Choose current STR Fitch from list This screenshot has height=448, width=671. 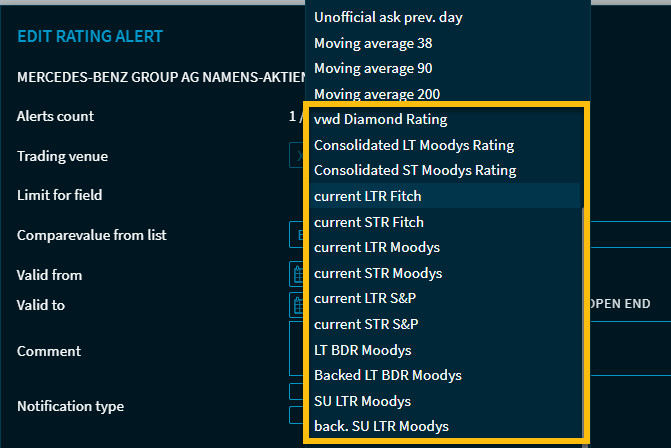(x=368, y=222)
